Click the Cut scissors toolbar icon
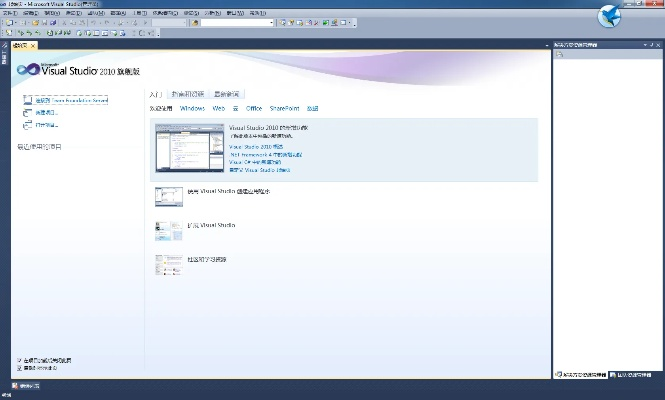The image size is (665, 400). (62, 22)
